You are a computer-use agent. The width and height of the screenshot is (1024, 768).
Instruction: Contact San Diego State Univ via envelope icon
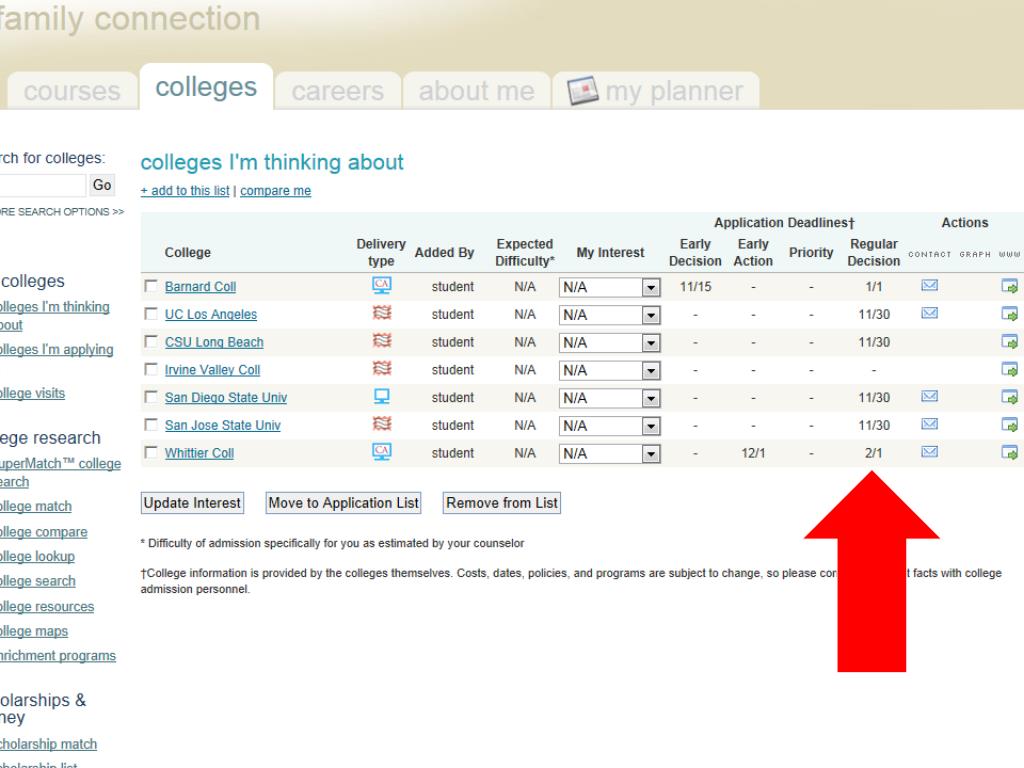[x=929, y=396]
